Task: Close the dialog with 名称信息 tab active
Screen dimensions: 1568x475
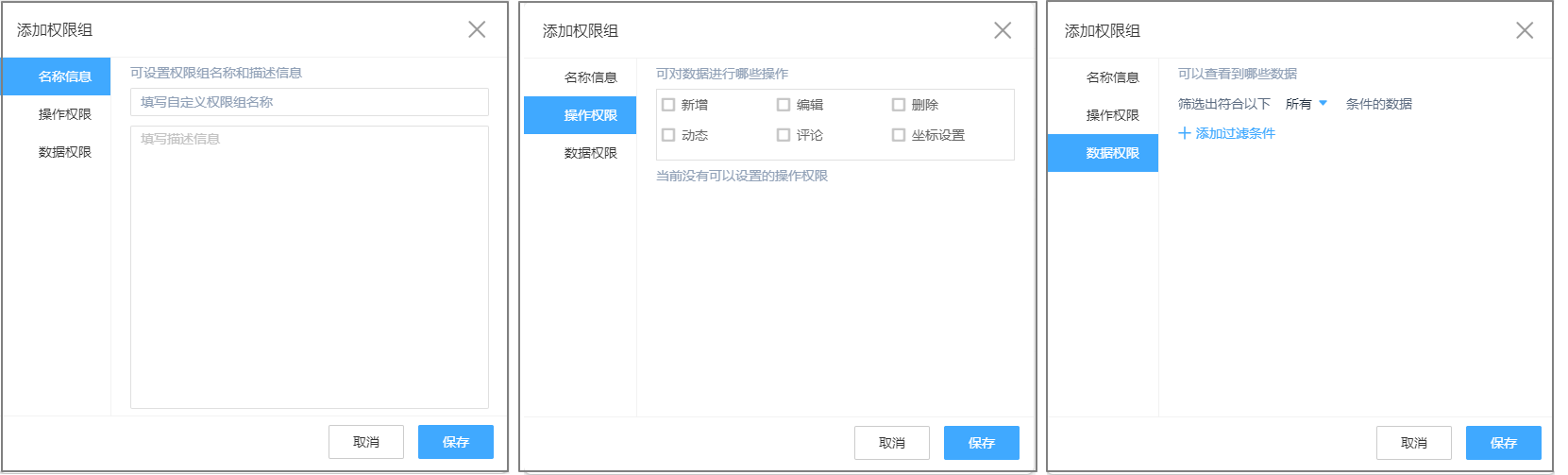Action: coord(477,29)
